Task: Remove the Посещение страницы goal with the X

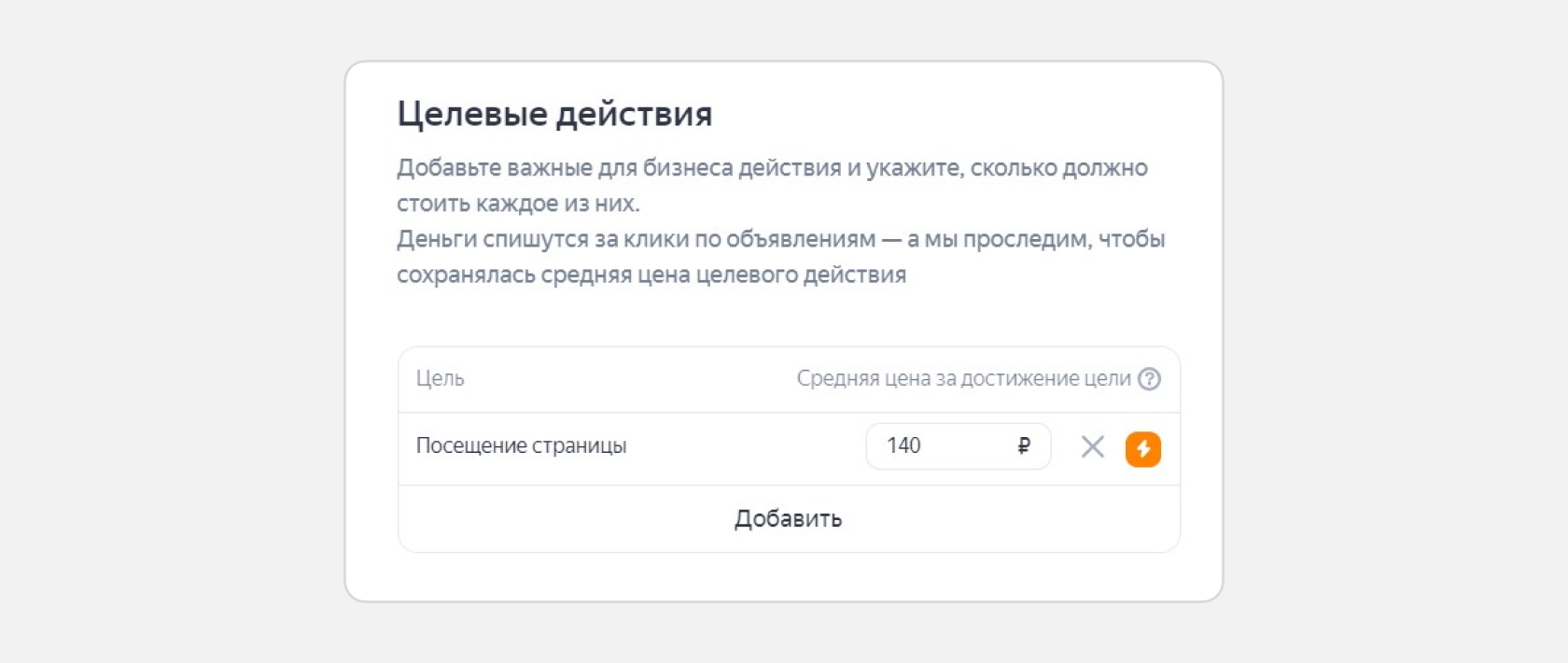Action: coord(1092,447)
